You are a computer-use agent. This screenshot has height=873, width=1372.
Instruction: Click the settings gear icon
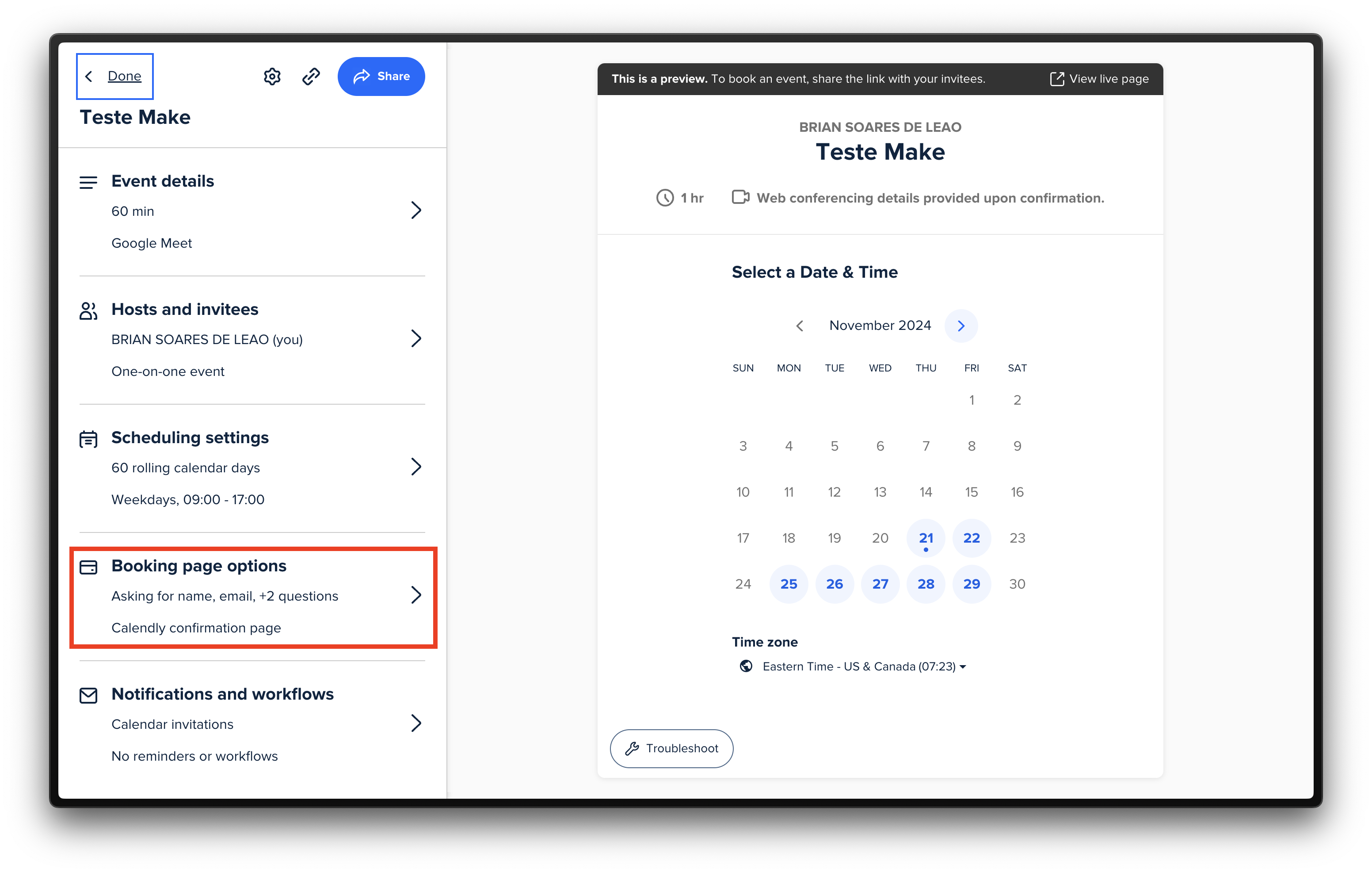(x=272, y=77)
